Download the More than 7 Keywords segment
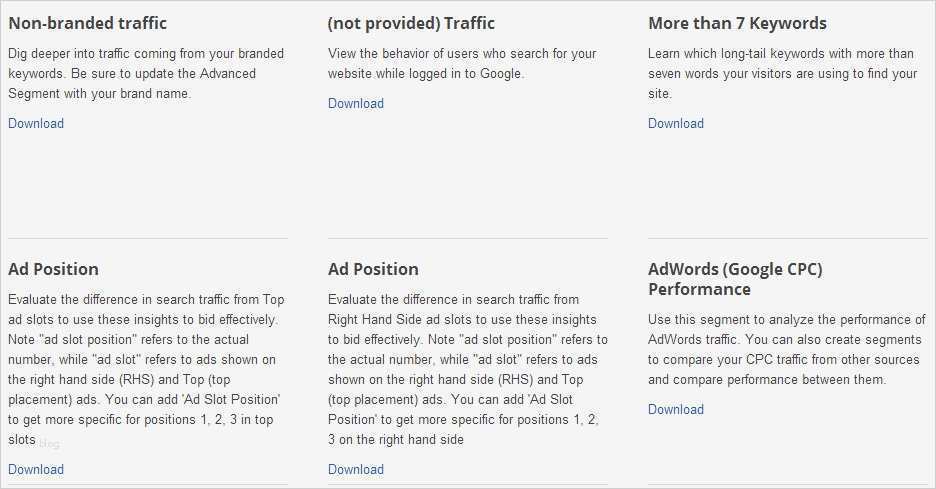Viewport: 936px width, 489px height. coord(676,124)
